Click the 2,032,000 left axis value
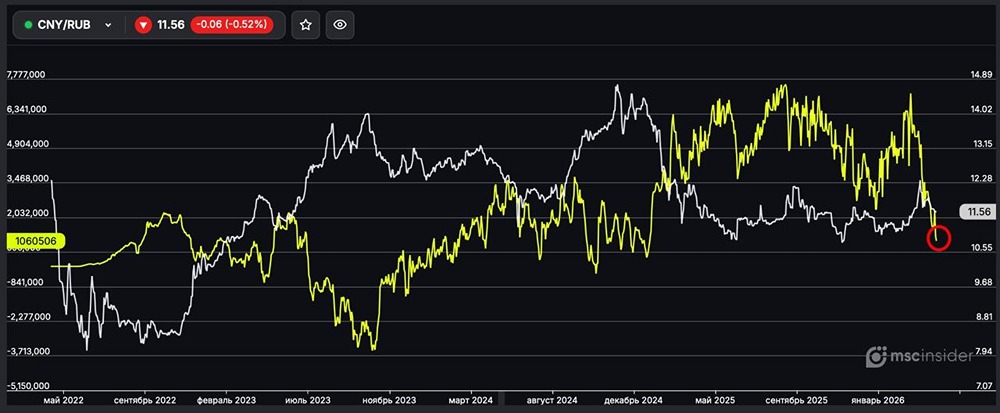This screenshot has height=413, width=1000. 26,213
